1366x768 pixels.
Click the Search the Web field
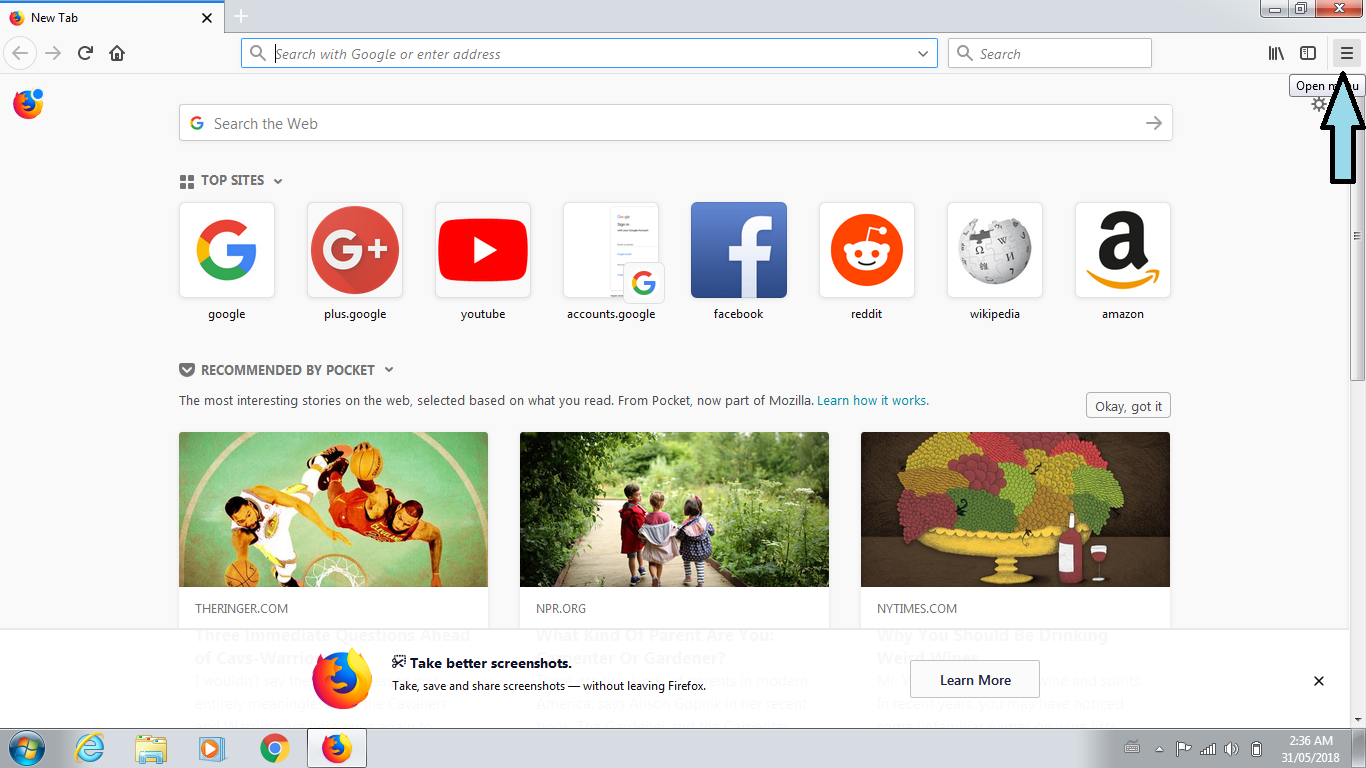click(675, 123)
